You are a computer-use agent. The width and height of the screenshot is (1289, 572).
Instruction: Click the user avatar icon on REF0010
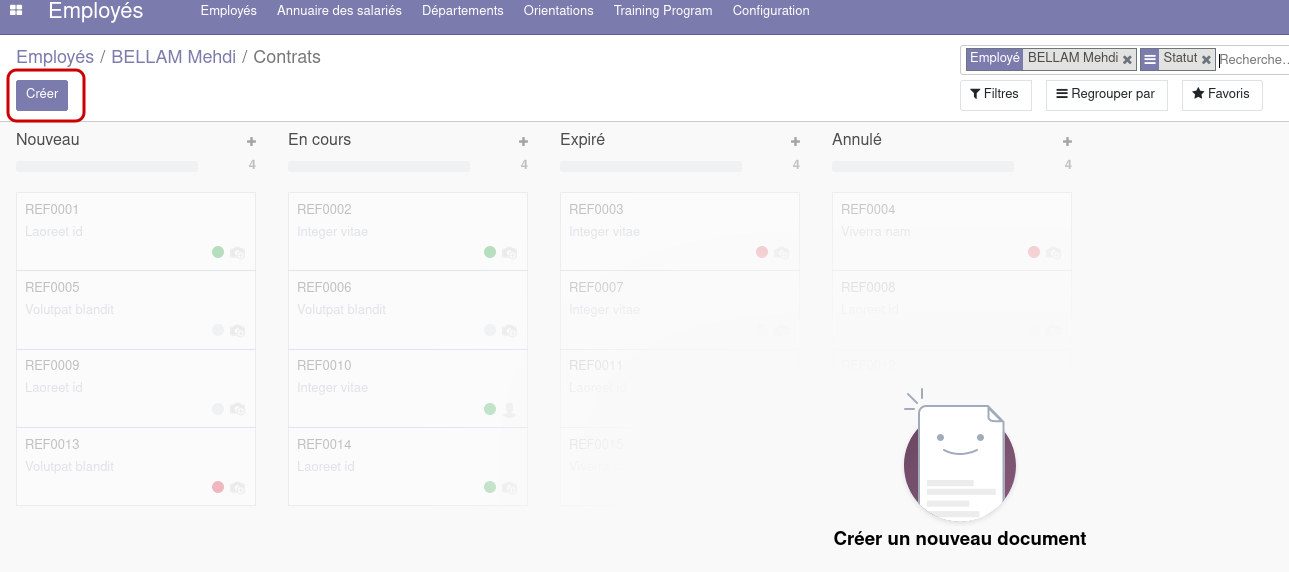[x=510, y=409]
